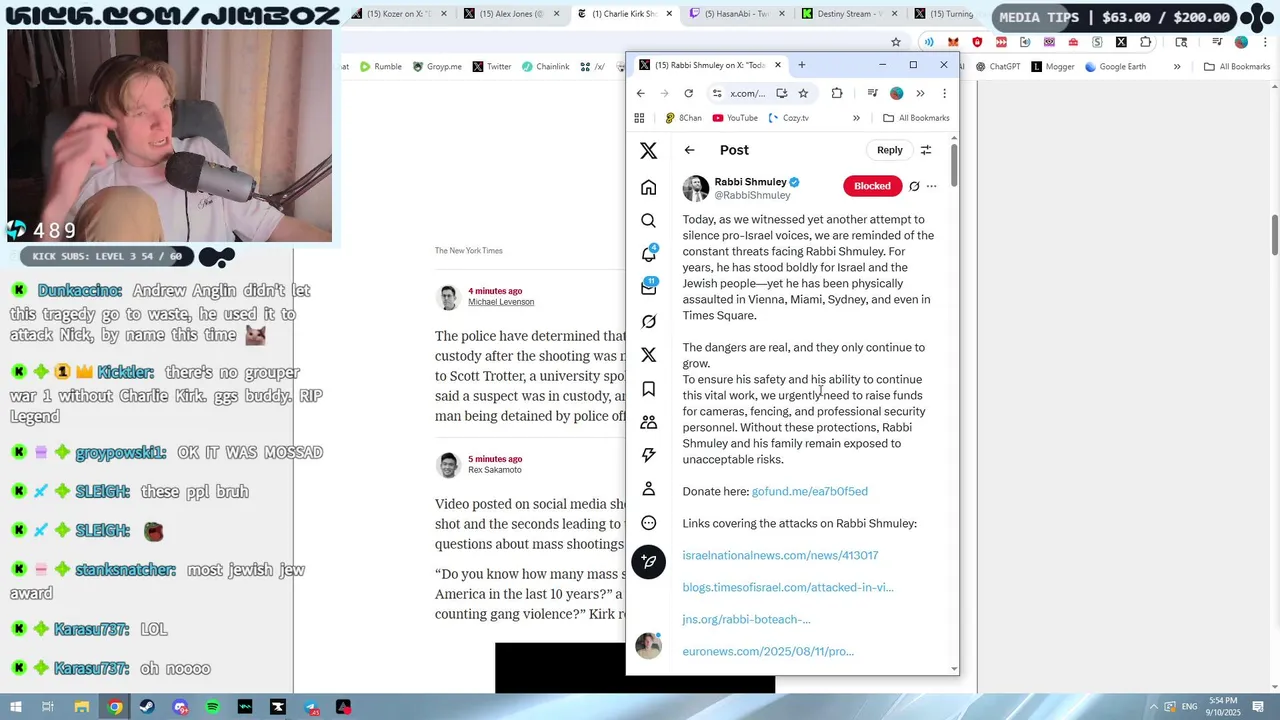This screenshot has width=1280, height=720.
Task: Open ChatGPT bookmark in main browser
Action: pyautogui.click(x=998, y=67)
